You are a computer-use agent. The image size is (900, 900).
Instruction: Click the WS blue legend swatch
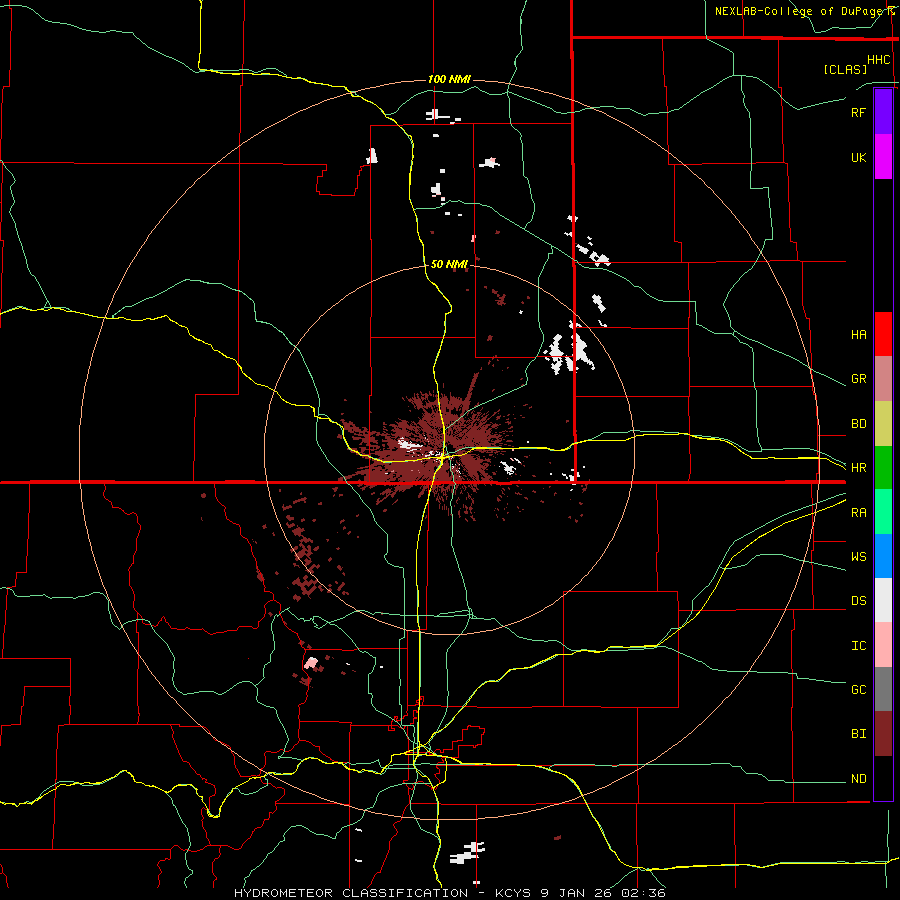click(x=883, y=556)
